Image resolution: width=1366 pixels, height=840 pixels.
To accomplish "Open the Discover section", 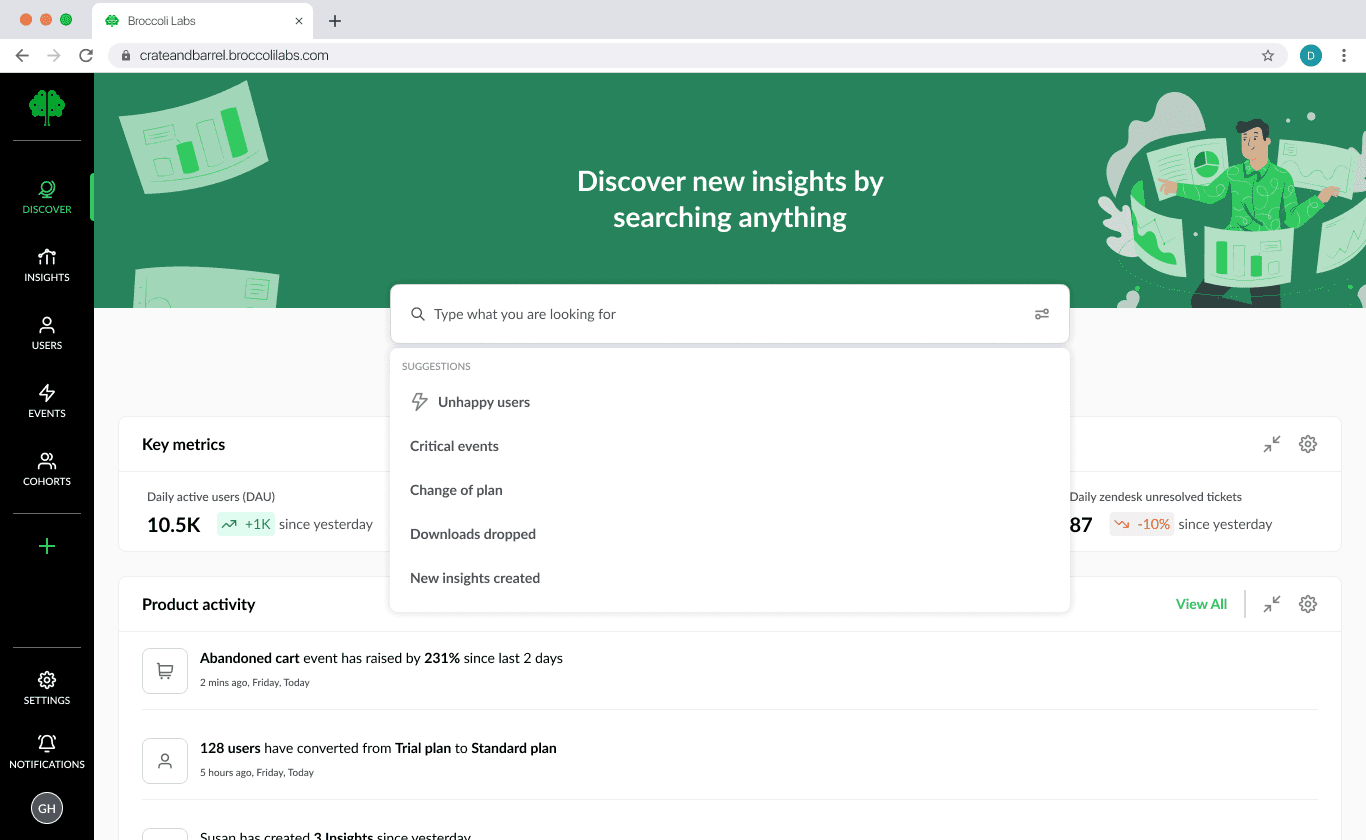I will click(x=47, y=197).
